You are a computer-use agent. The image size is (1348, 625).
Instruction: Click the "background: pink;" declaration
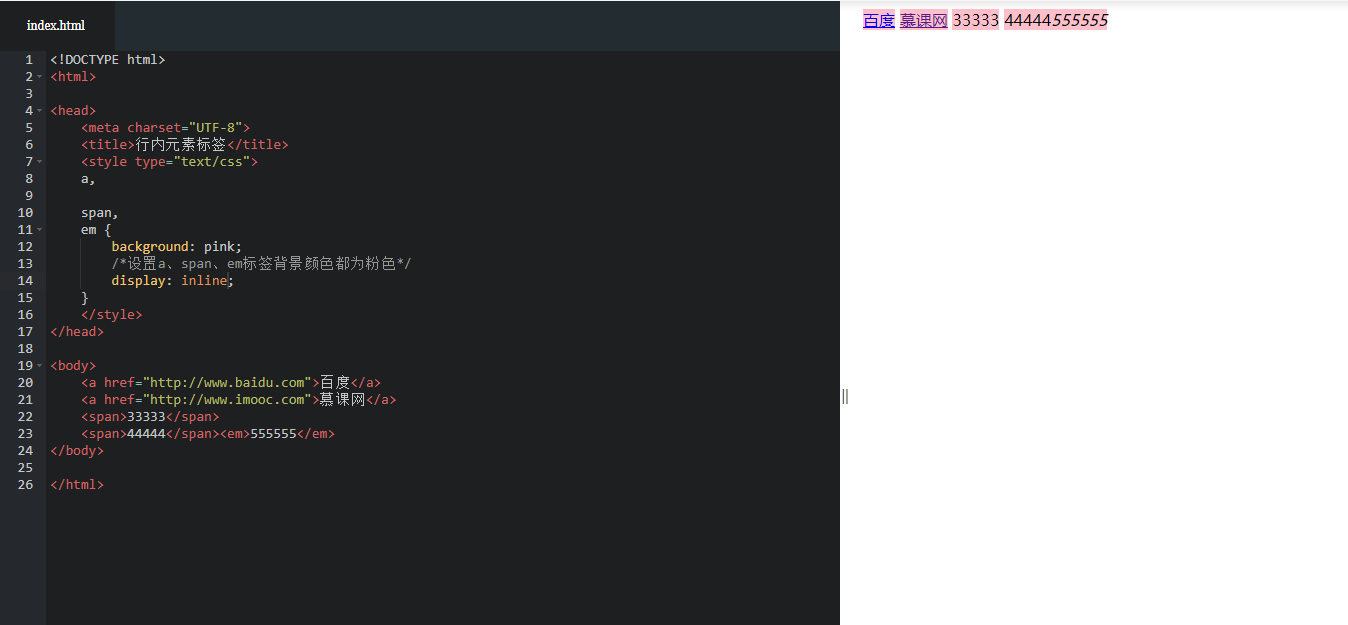coord(177,247)
